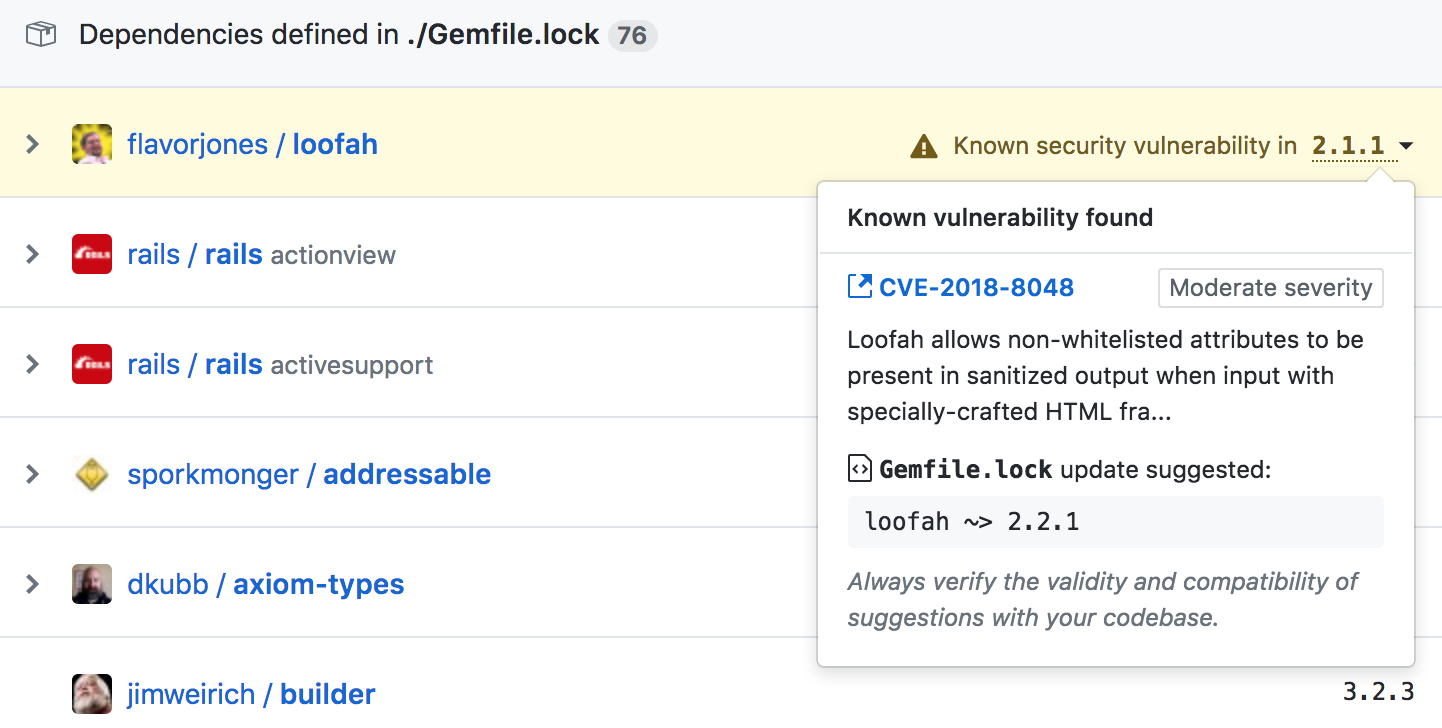1442x728 pixels.
Task: Expand the loofah dependency row
Action: [33, 144]
